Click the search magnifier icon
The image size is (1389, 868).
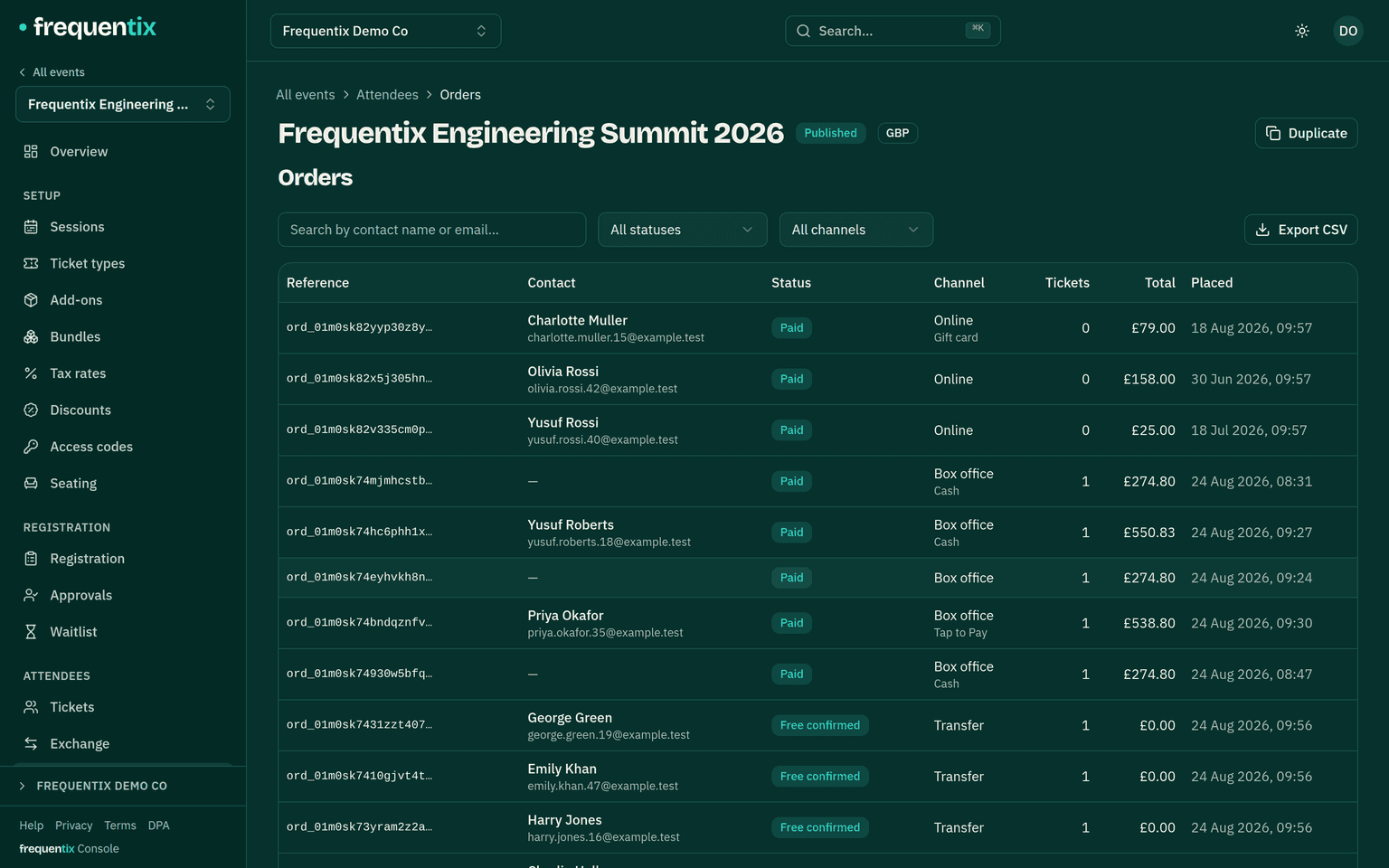[x=803, y=31]
